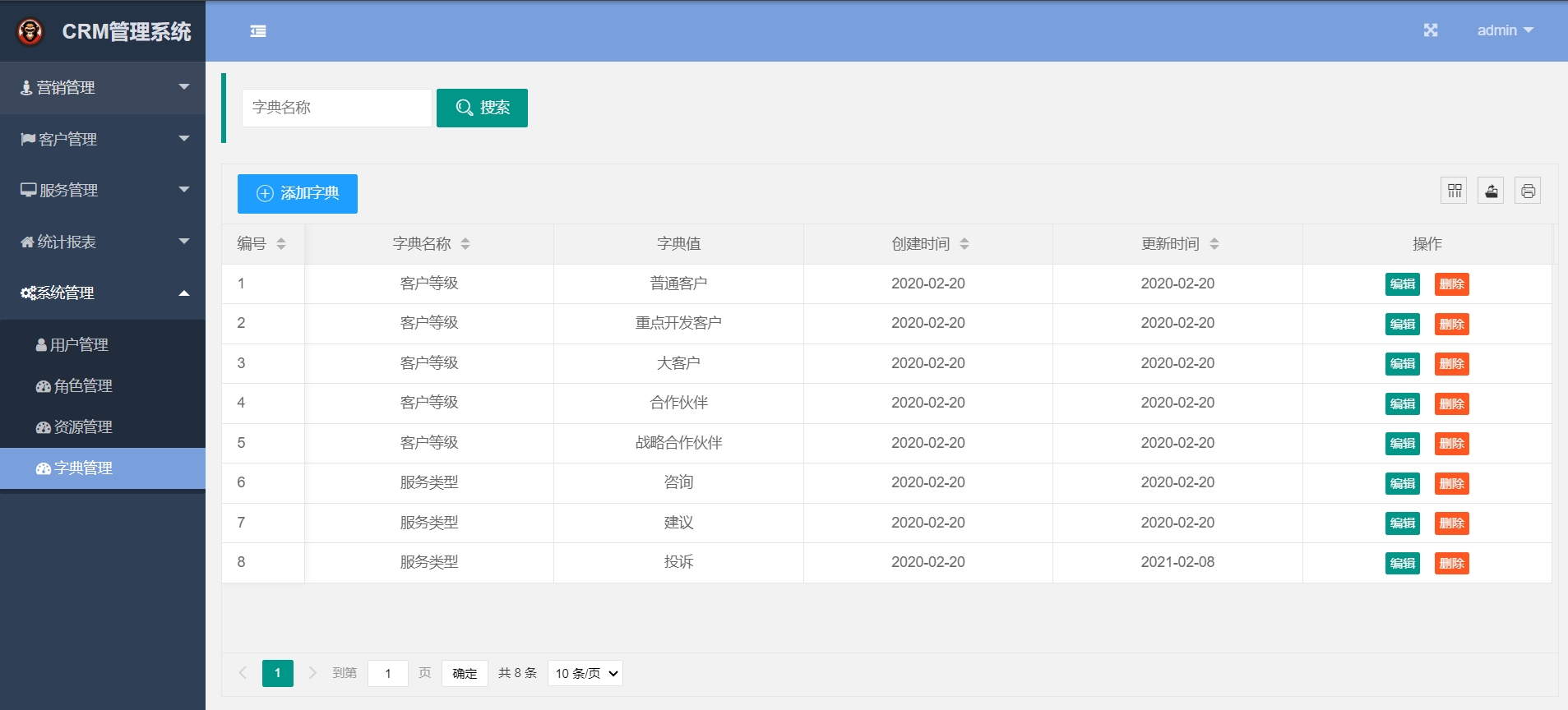Viewport: 1568px width, 710px height.
Task: Click the 投诉 value cell
Action: click(678, 562)
